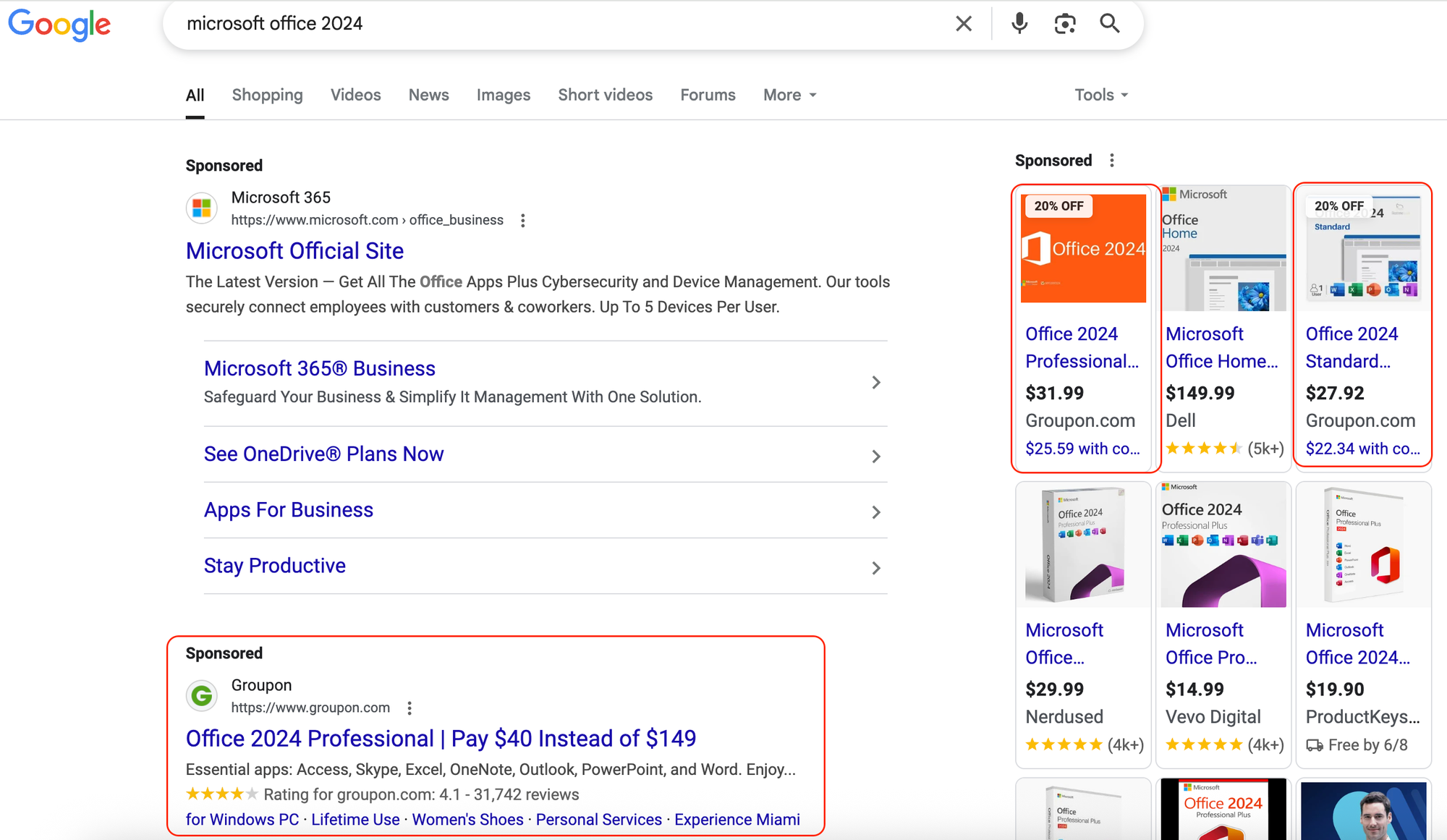Click the Microsoft 365 favicon logo
The height and width of the screenshot is (840, 1447).
pyautogui.click(x=202, y=208)
